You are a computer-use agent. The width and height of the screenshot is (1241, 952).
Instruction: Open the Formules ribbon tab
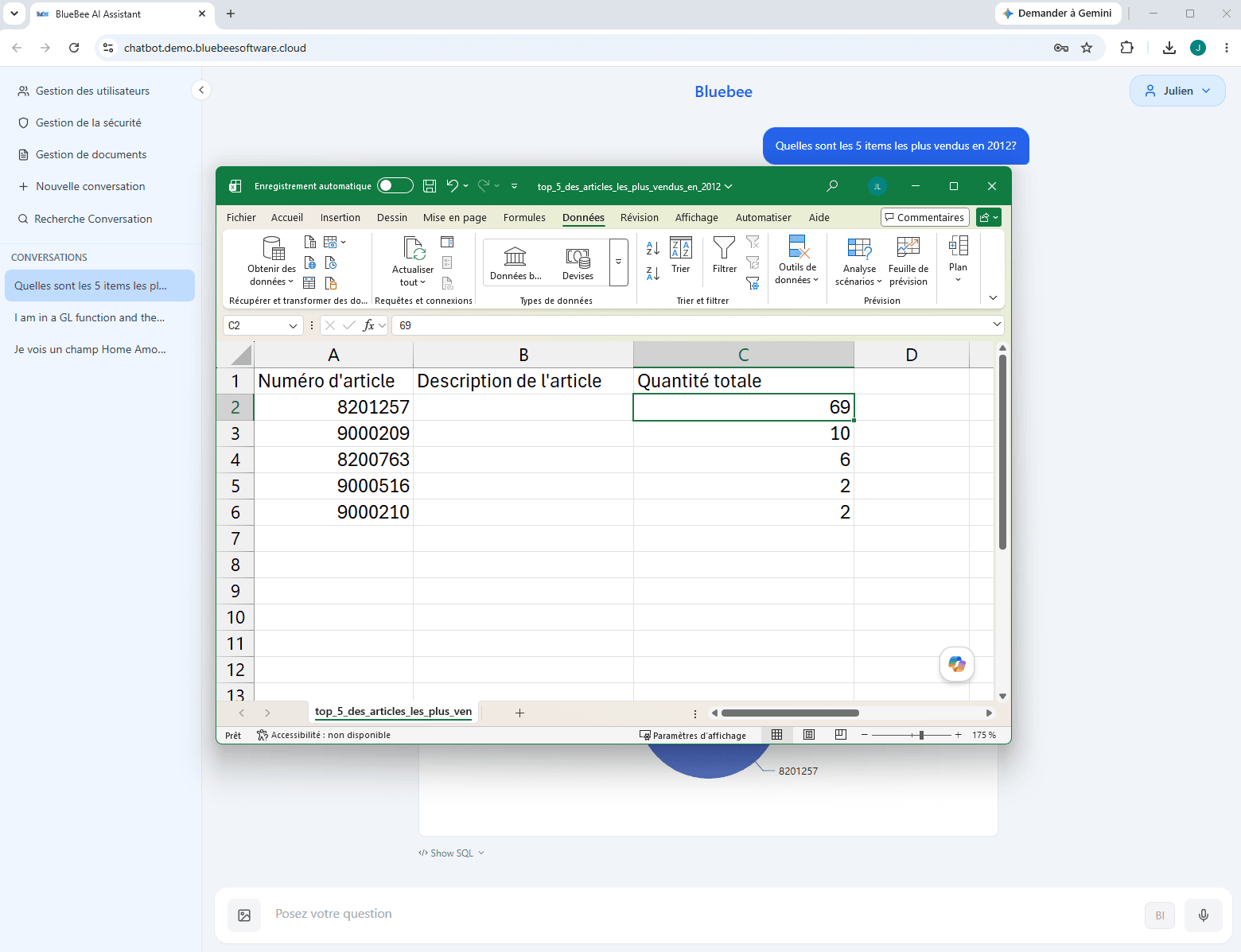click(x=524, y=218)
